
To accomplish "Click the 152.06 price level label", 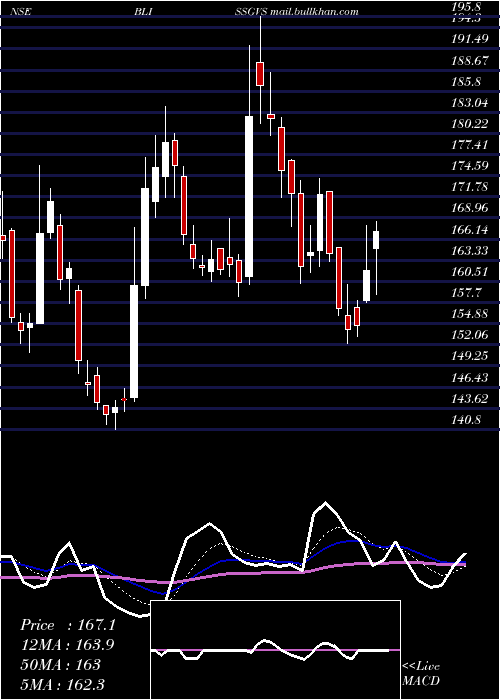I will [470, 335].
